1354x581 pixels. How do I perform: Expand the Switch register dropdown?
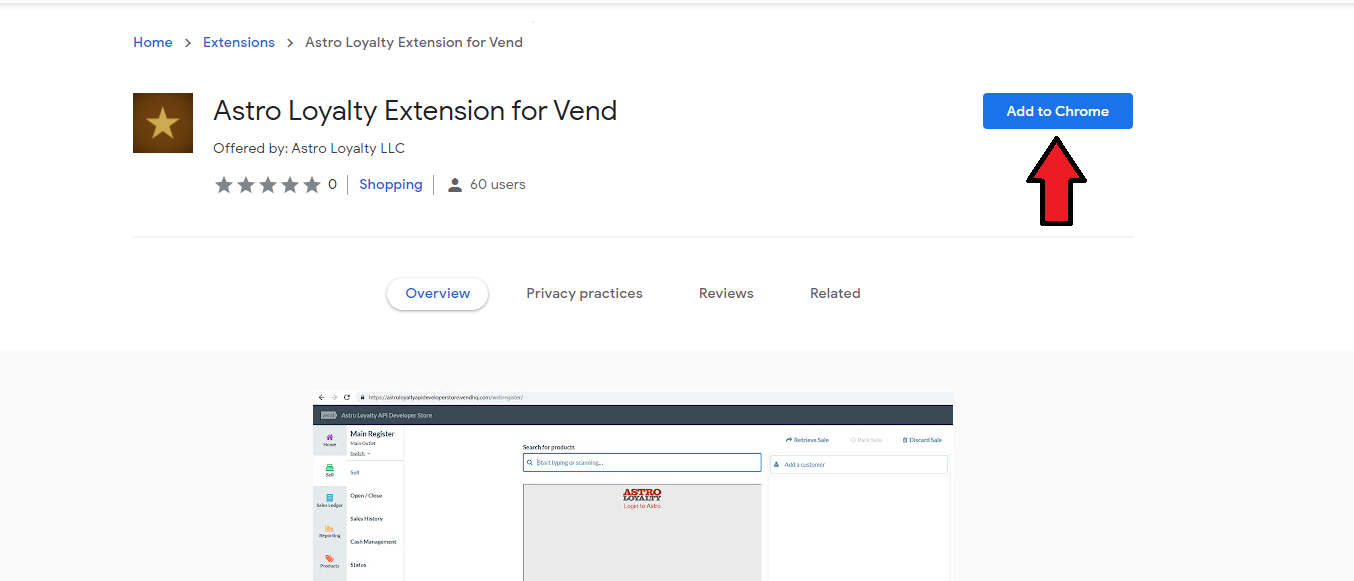tap(359, 453)
